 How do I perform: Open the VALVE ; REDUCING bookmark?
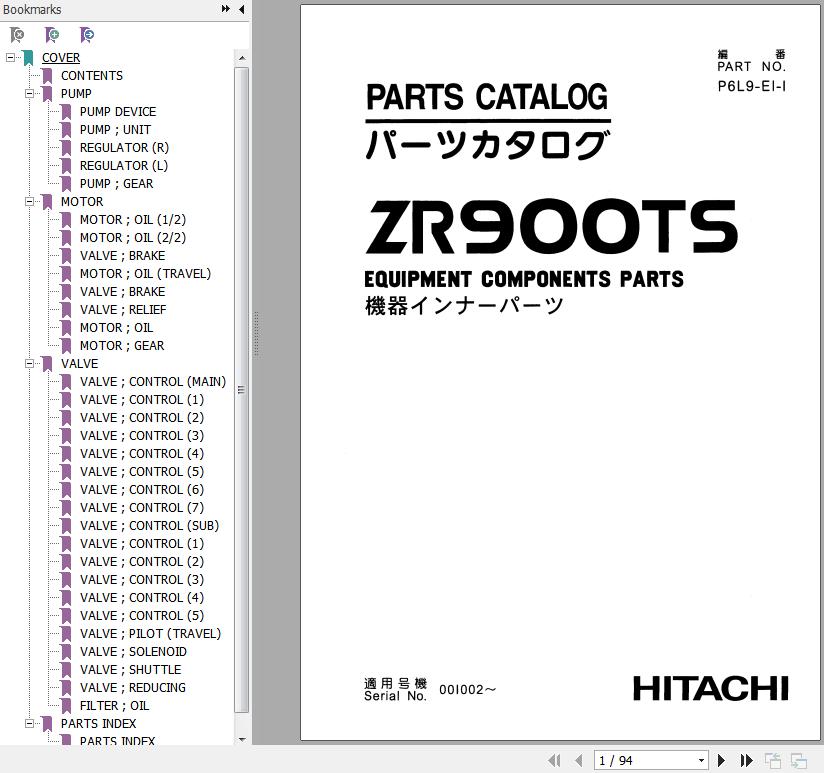tap(132, 687)
